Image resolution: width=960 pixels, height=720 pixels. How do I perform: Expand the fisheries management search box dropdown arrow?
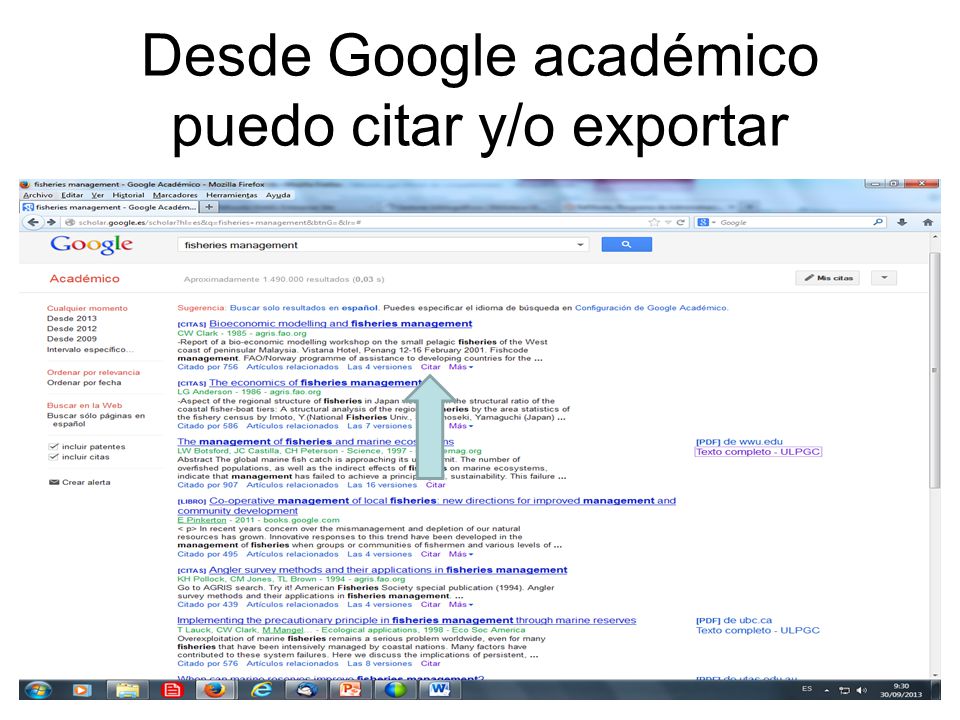coord(580,245)
